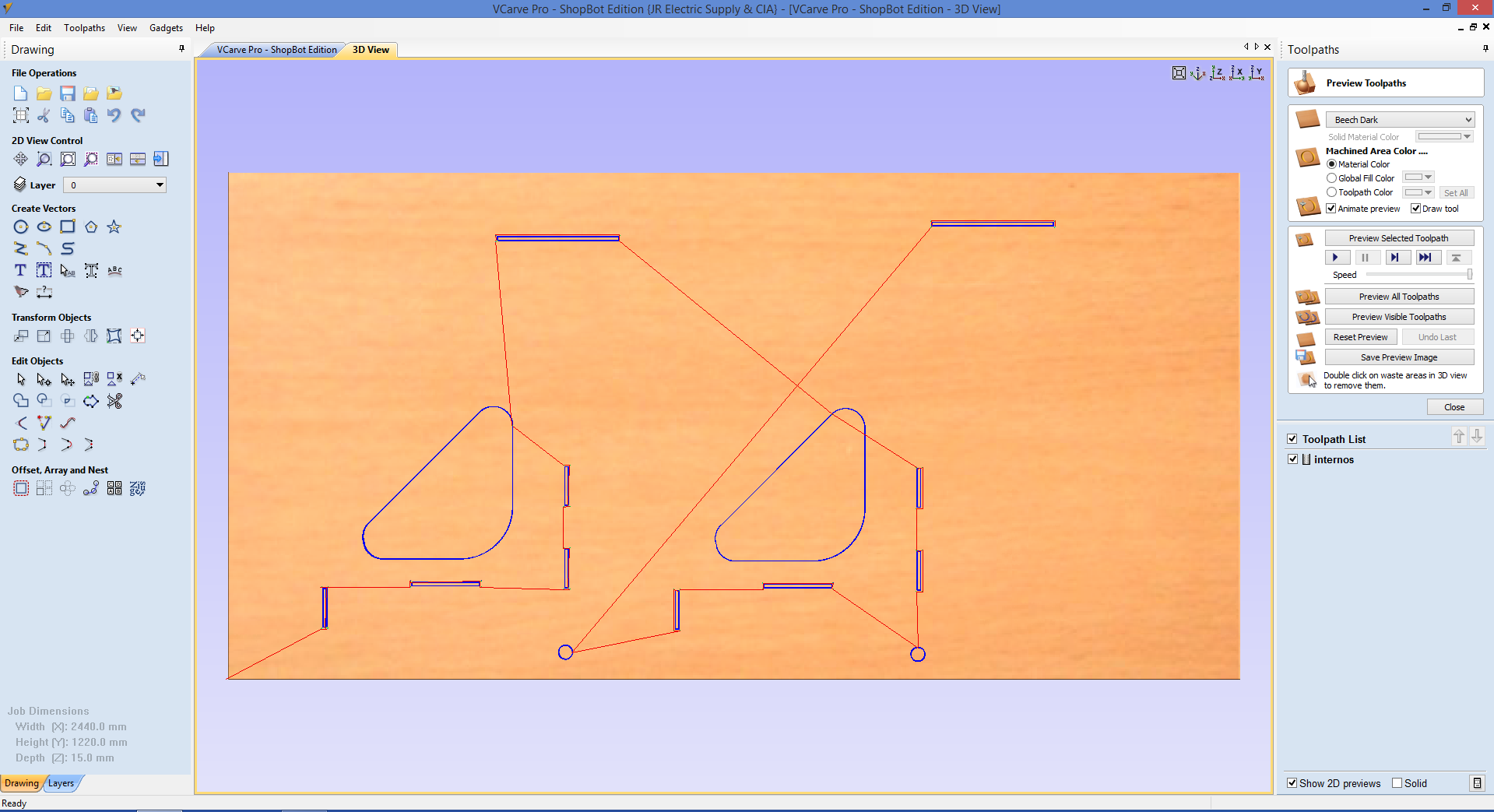Image resolution: width=1494 pixels, height=812 pixels.
Task: Enable the Solid checkbox
Action: click(1397, 783)
